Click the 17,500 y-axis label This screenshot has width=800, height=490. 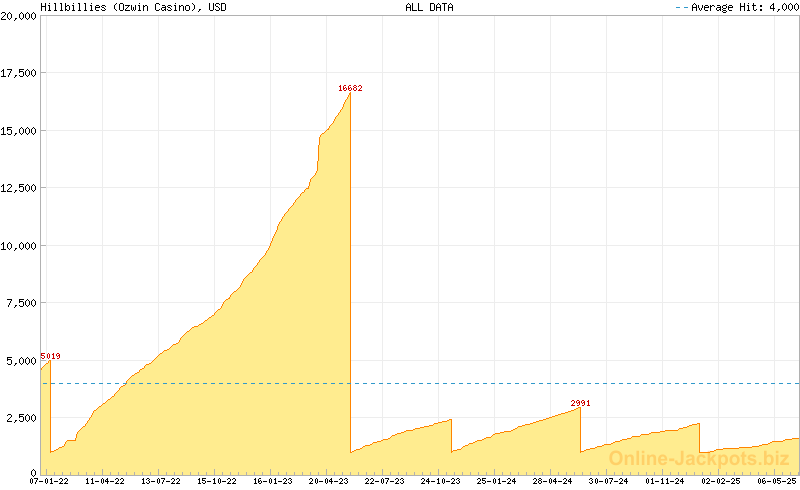click(x=19, y=73)
